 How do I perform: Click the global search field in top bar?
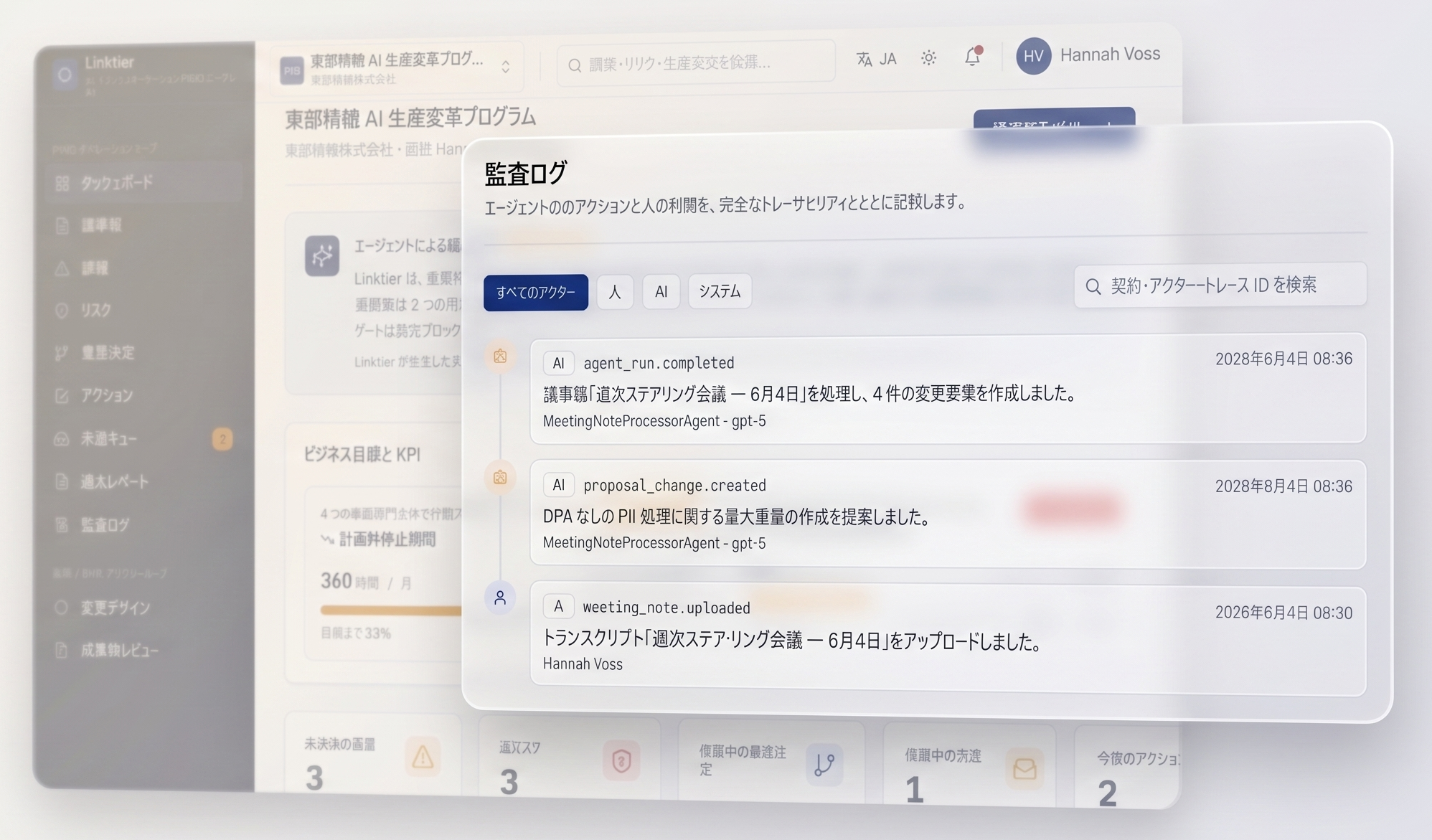coord(696,64)
